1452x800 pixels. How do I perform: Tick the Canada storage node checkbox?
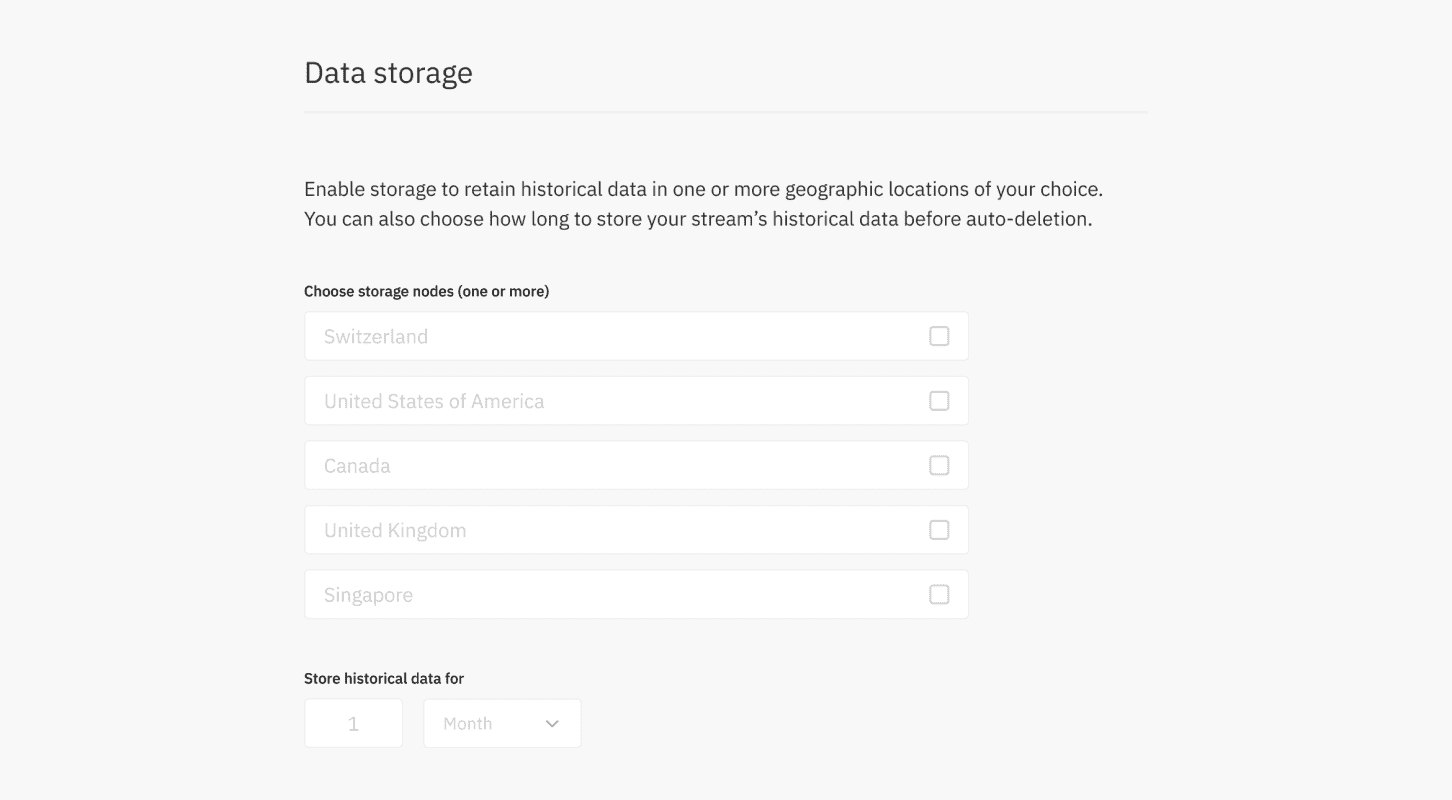click(x=939, y=465)
